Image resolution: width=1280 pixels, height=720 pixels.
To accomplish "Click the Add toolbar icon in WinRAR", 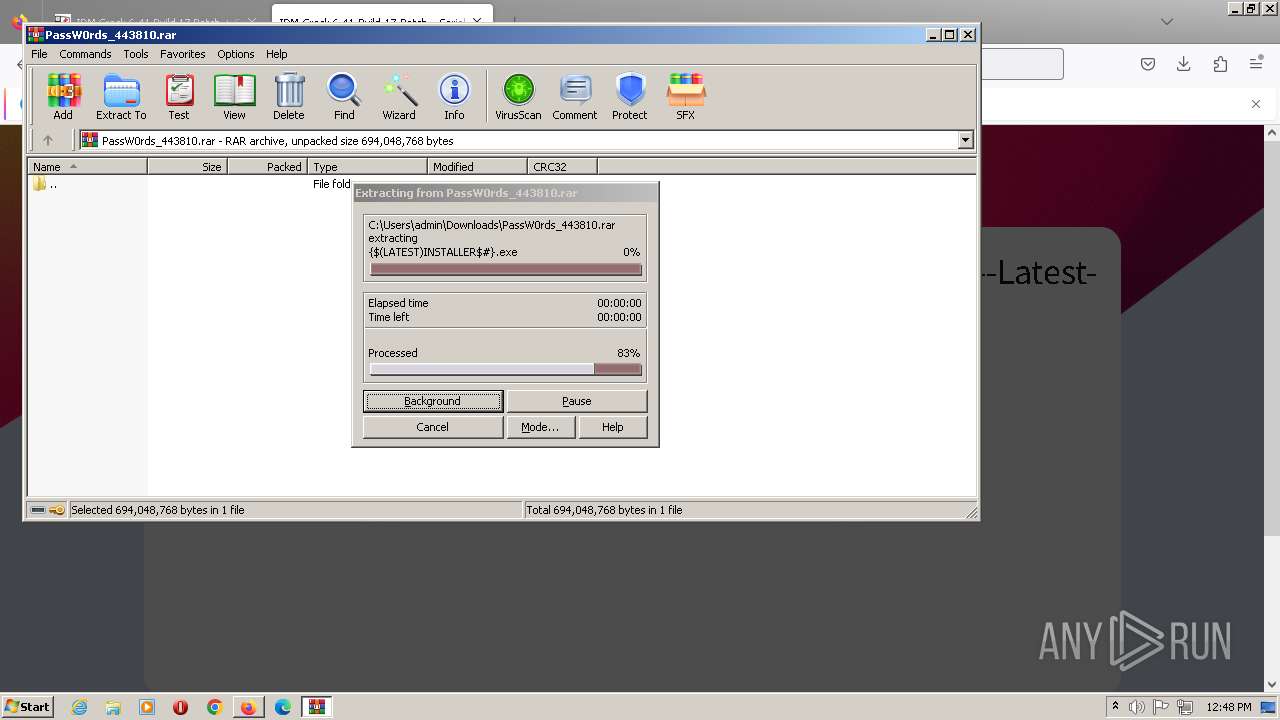I will [63, 97].
